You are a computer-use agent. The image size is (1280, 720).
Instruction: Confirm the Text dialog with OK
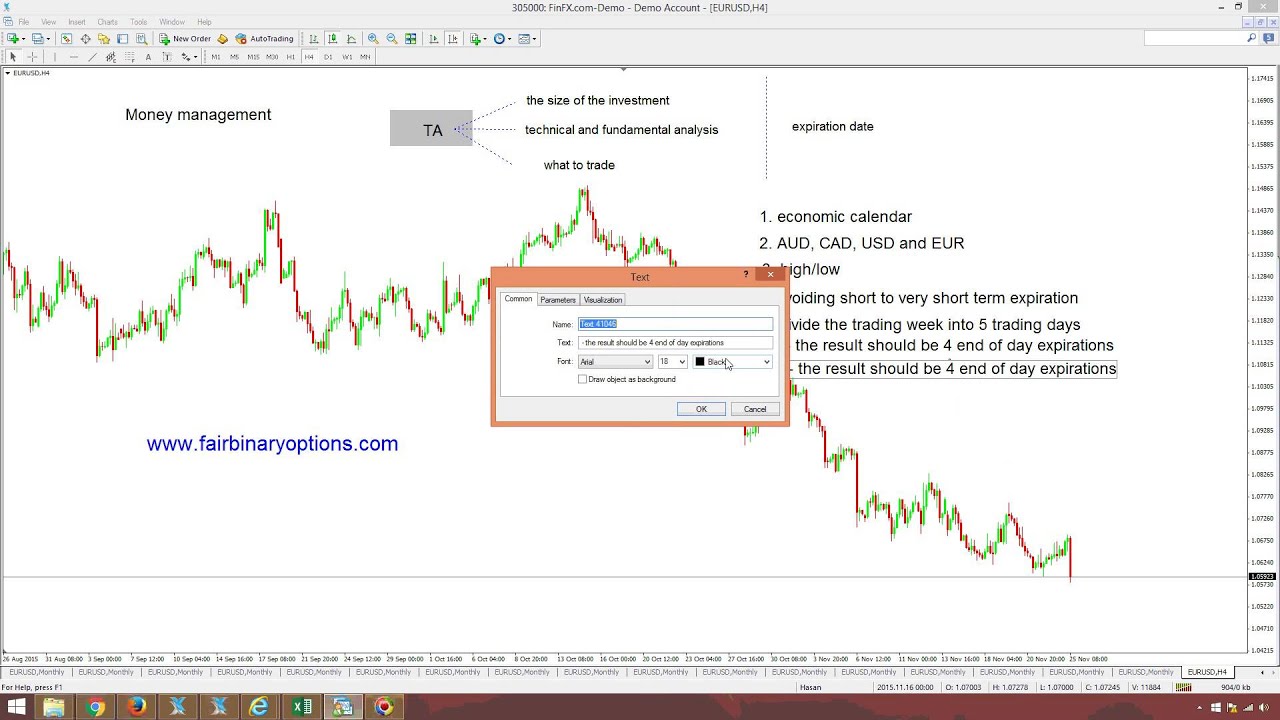click(x=701, y=409)
